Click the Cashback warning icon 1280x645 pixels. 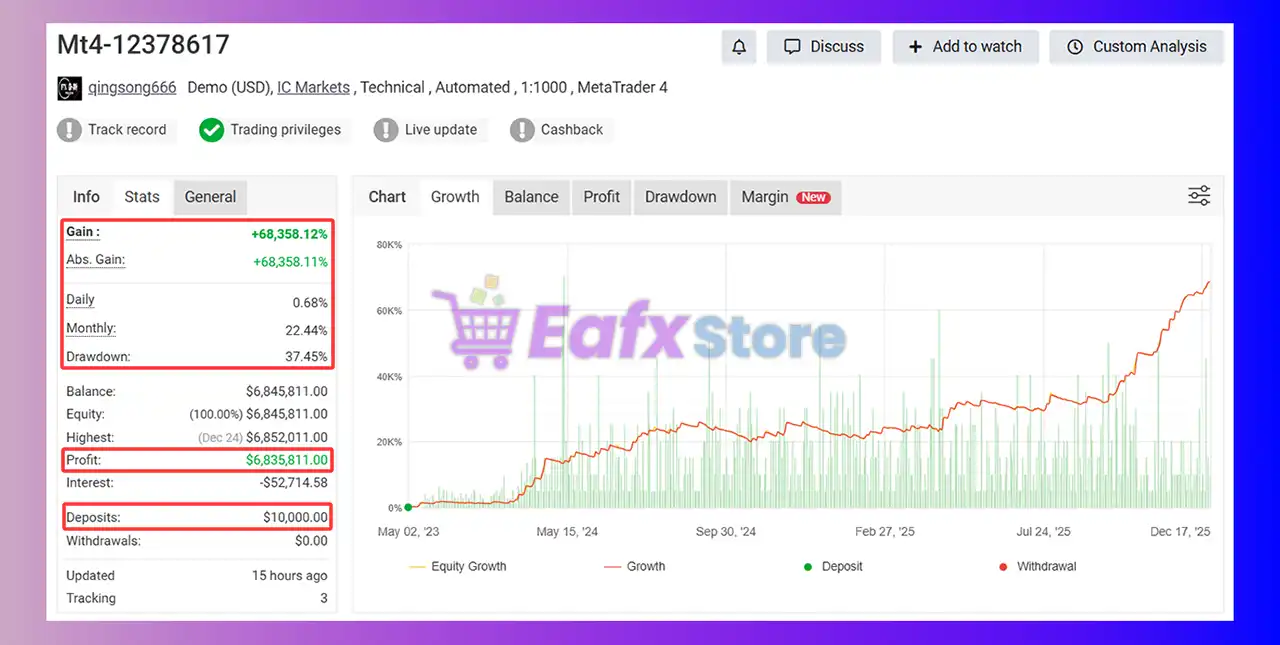522,130
